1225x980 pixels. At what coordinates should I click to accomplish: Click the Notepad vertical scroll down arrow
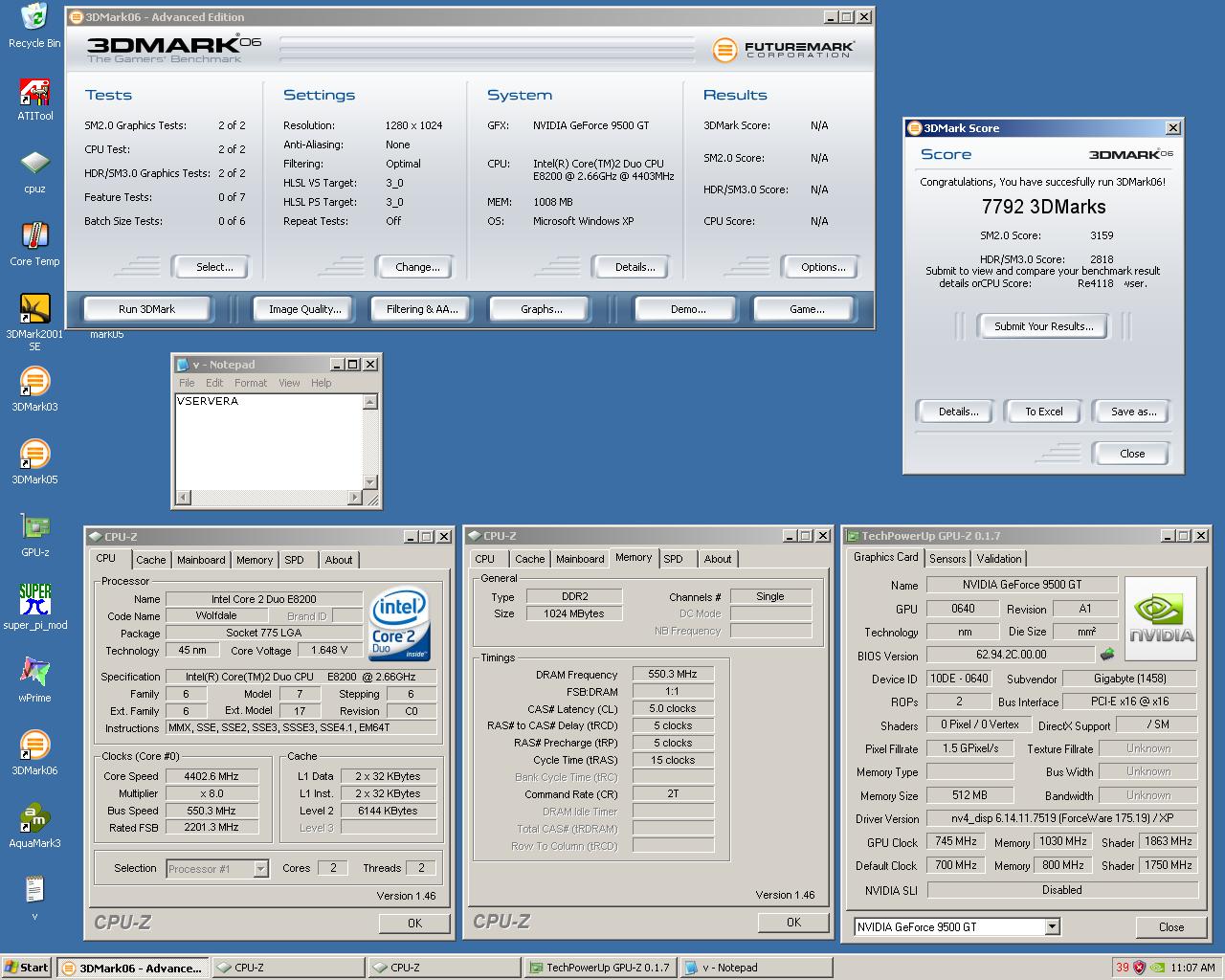(370, 482)
